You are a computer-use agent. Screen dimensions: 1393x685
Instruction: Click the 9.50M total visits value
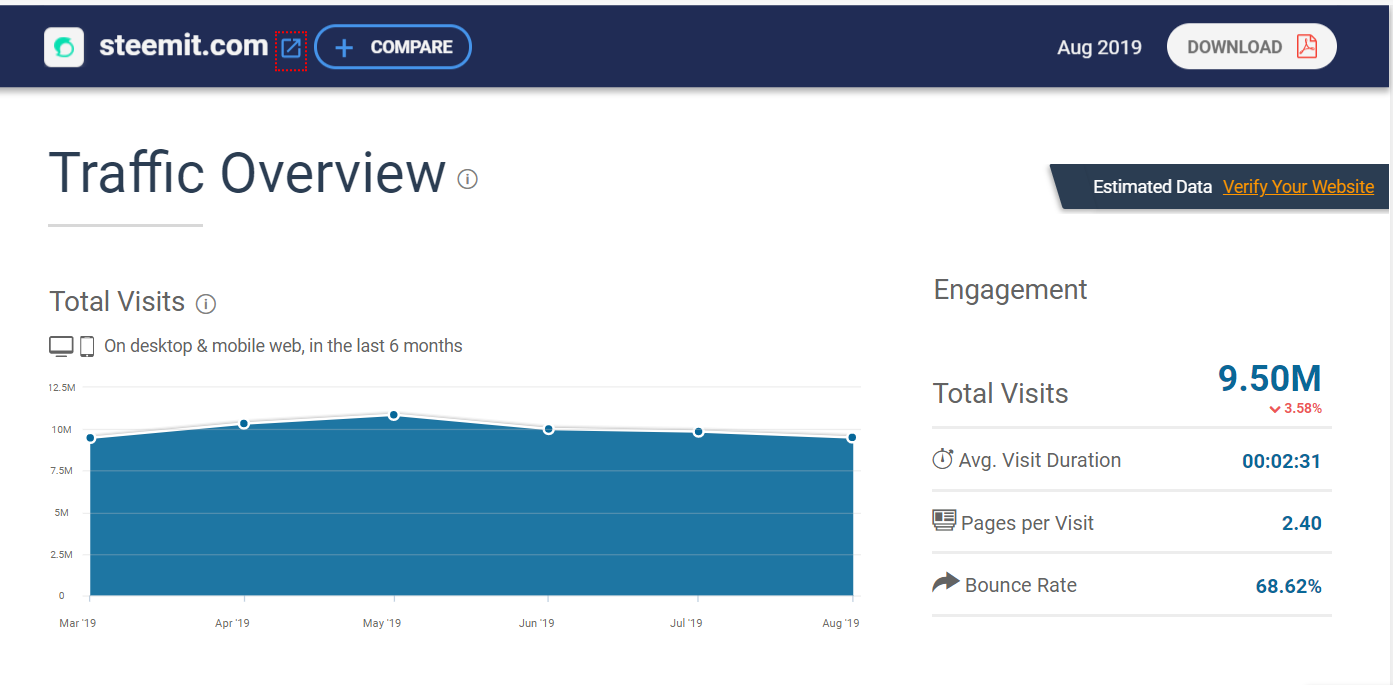(1270, 379)
